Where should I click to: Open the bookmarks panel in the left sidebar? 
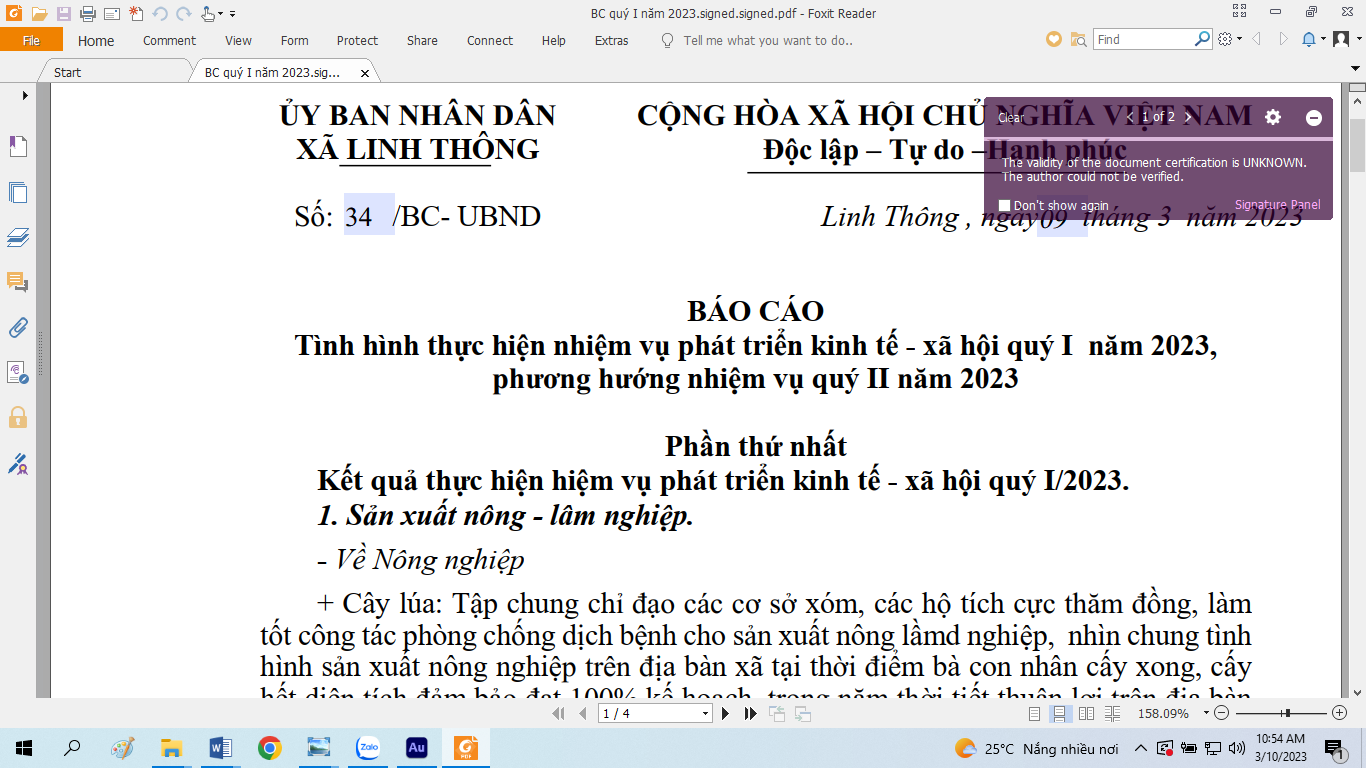(x=18, y=147)
